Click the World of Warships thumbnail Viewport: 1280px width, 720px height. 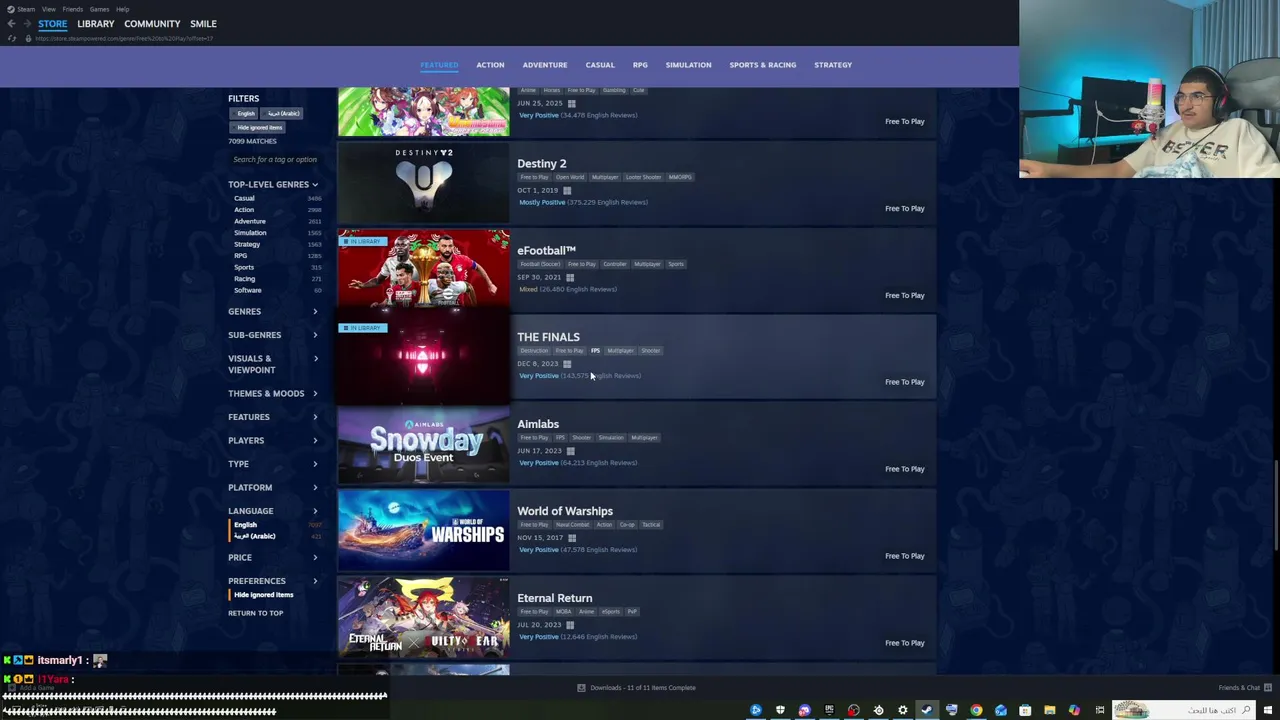(x=424, y=530)
